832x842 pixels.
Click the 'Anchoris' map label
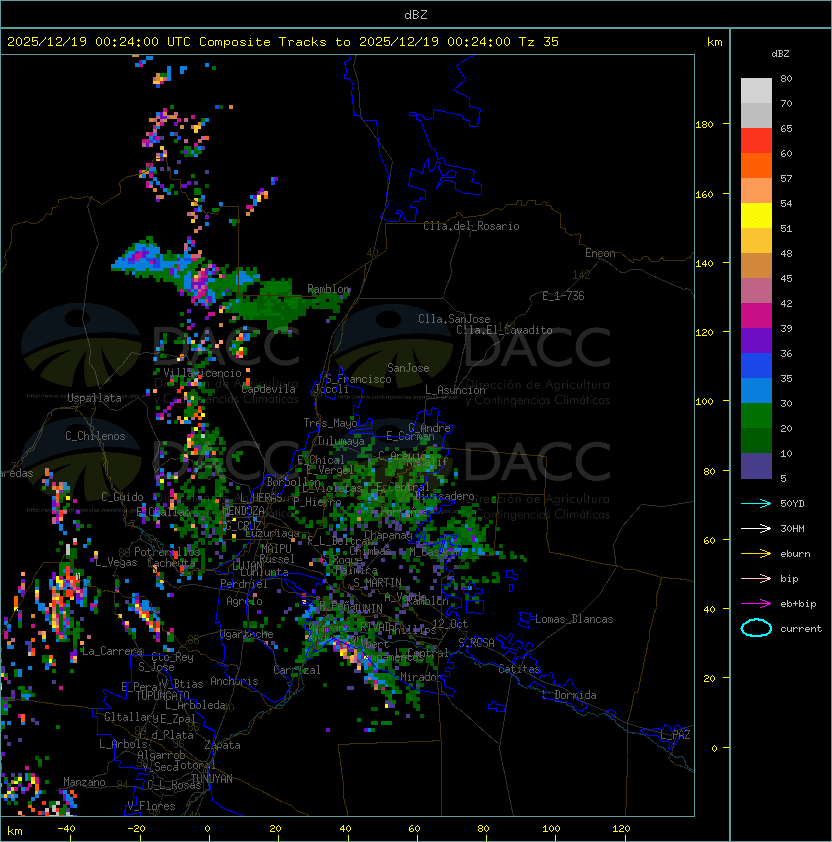[234, 681]
